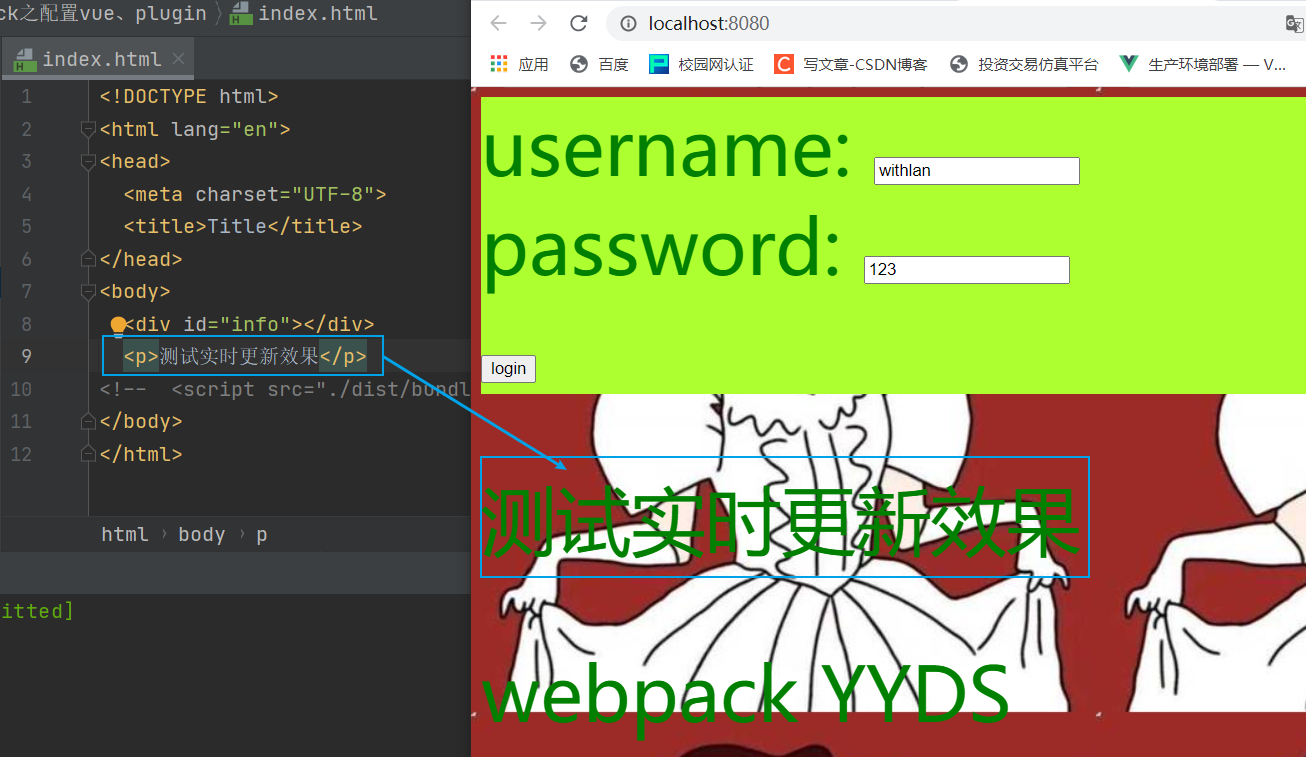Click the 测试实时更新效果 text in code line 9
The image size is (1306, 757).
tap(239, 356)
